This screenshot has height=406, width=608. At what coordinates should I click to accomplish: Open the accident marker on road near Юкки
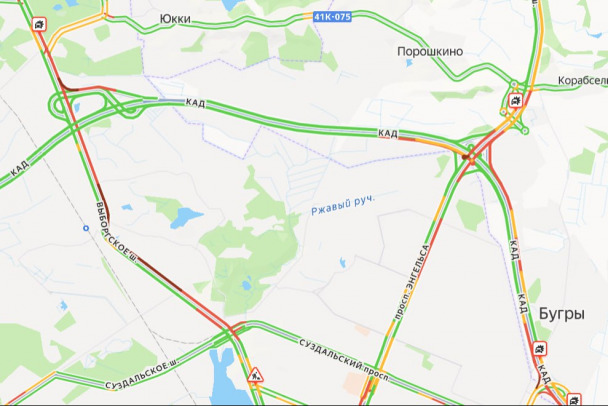[x=39, y=24]
